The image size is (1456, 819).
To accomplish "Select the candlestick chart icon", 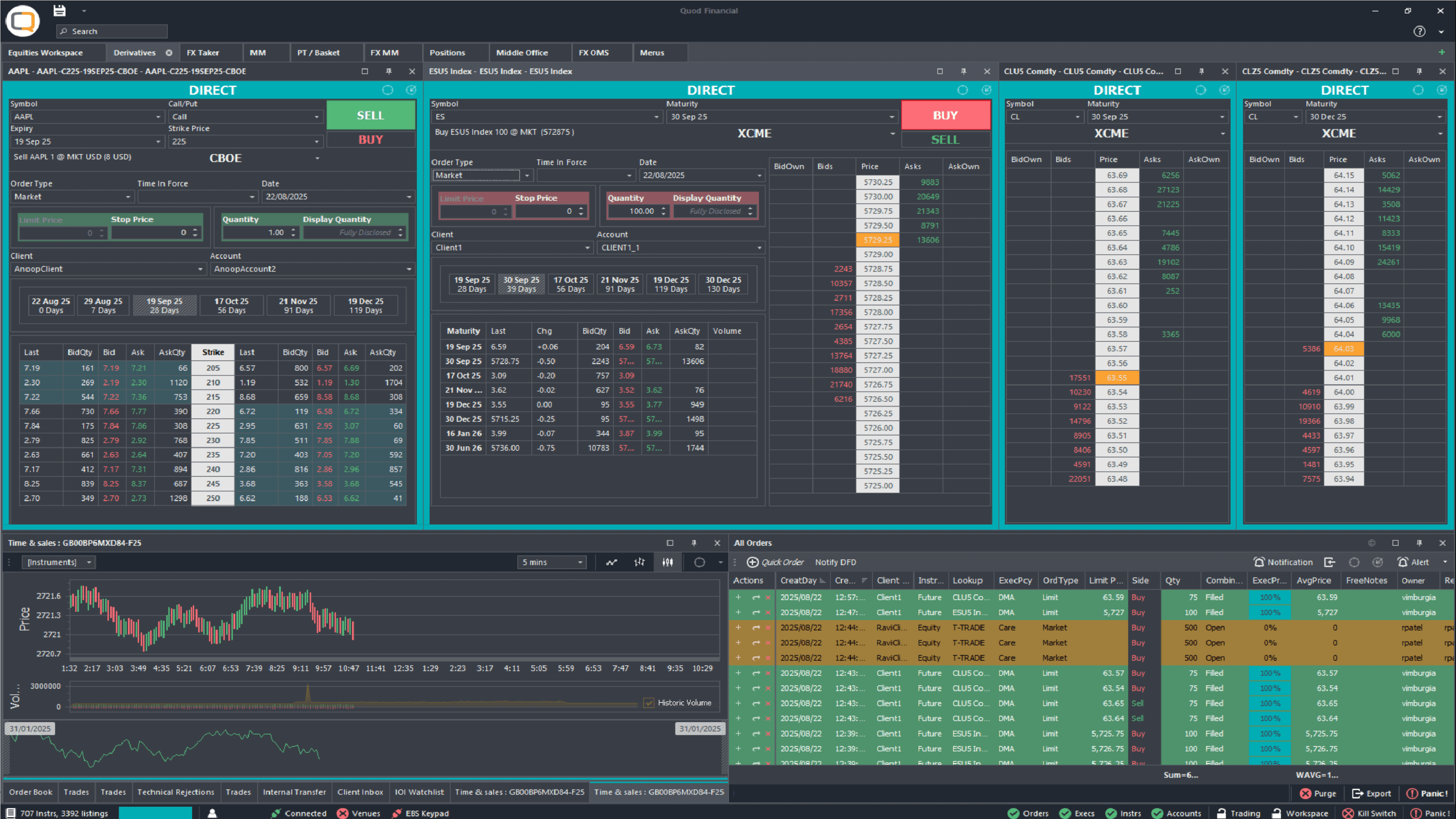I will tap(667, 562).
